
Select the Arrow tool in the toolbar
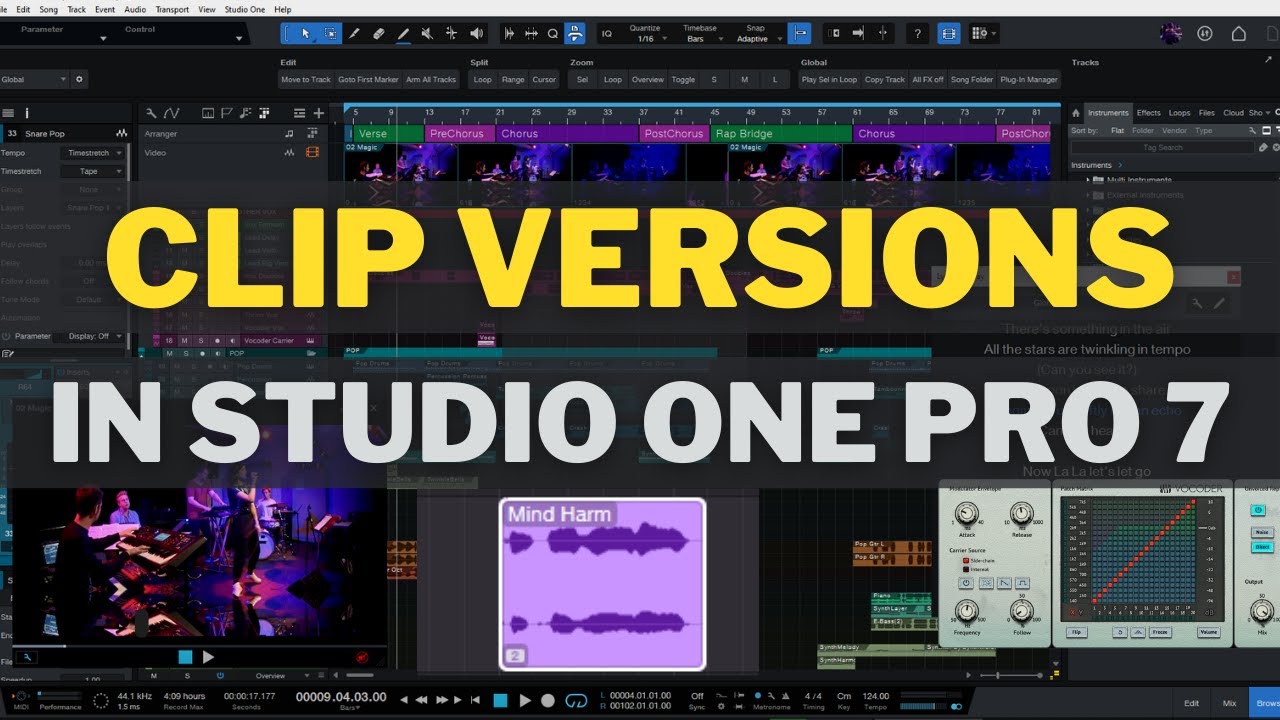click(306, 33)
